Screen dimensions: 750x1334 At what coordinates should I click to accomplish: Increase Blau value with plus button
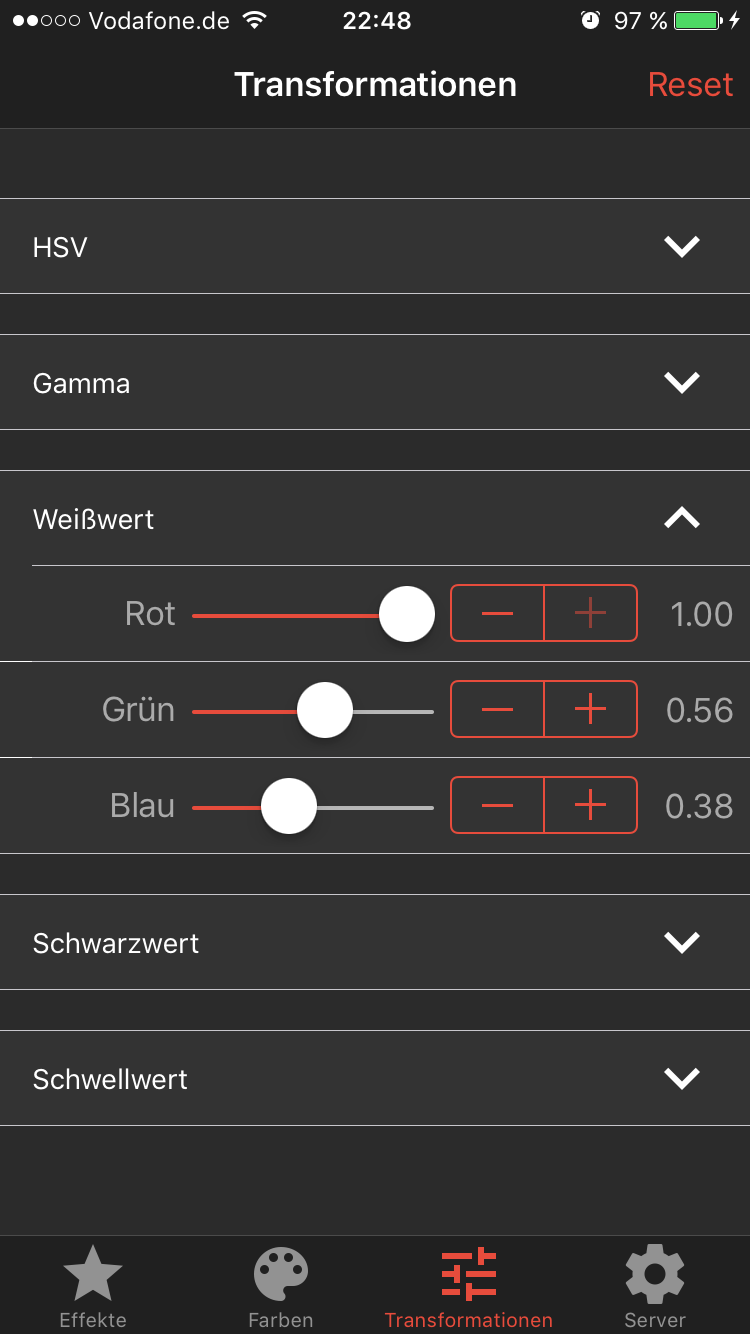click(591, 805)
